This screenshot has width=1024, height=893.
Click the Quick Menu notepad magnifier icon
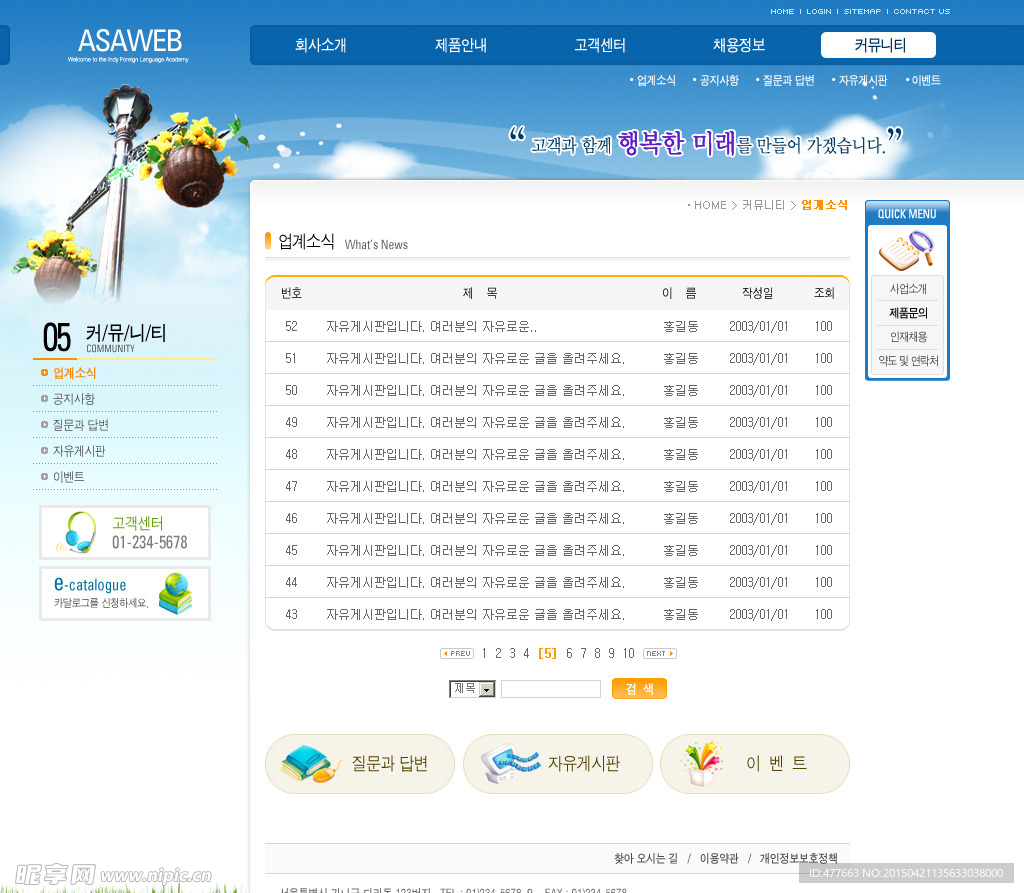click(x=906, y=251)
